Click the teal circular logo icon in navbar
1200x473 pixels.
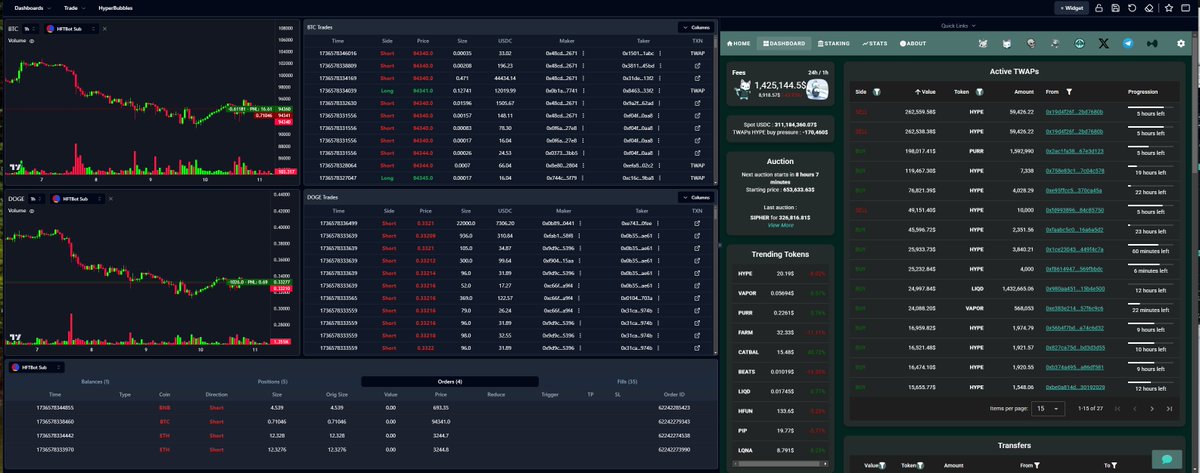[1080, 44]
